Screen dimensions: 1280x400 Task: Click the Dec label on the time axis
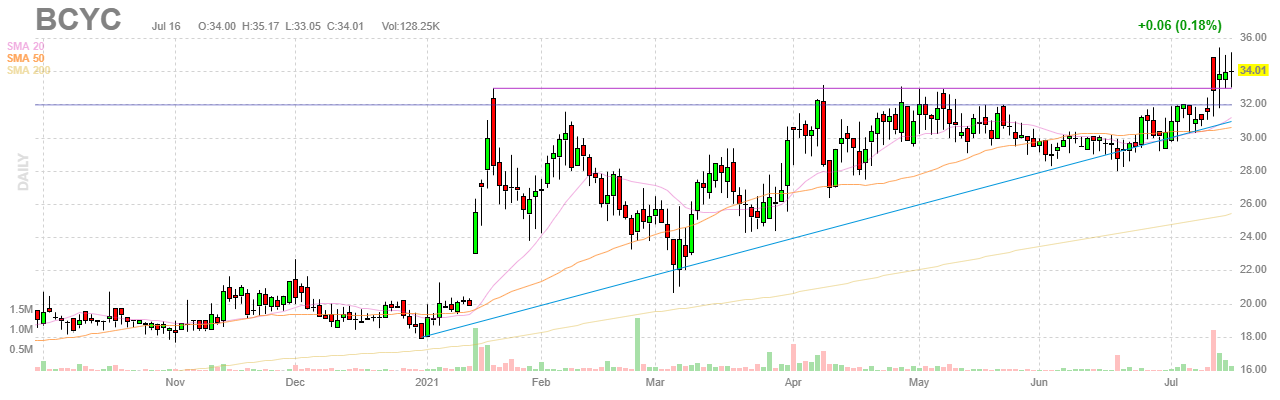(x=294, y=383)
